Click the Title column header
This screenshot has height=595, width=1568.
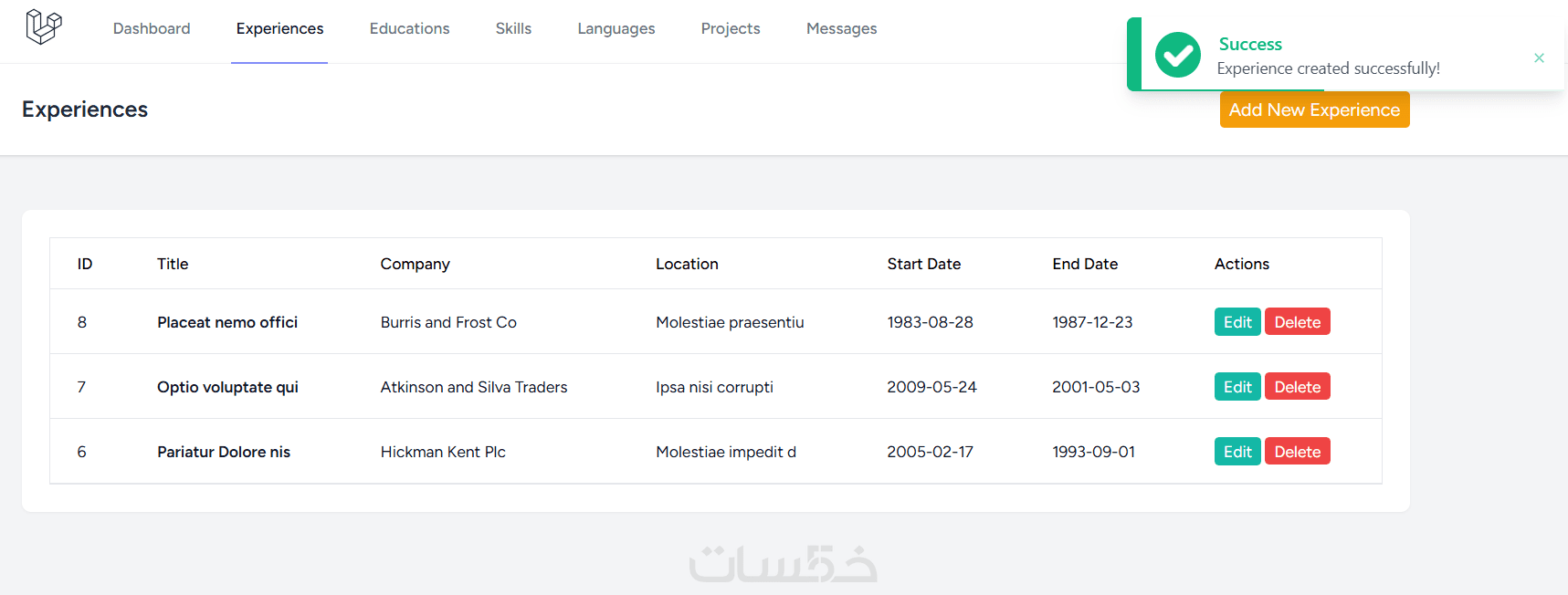click(173, 264)
